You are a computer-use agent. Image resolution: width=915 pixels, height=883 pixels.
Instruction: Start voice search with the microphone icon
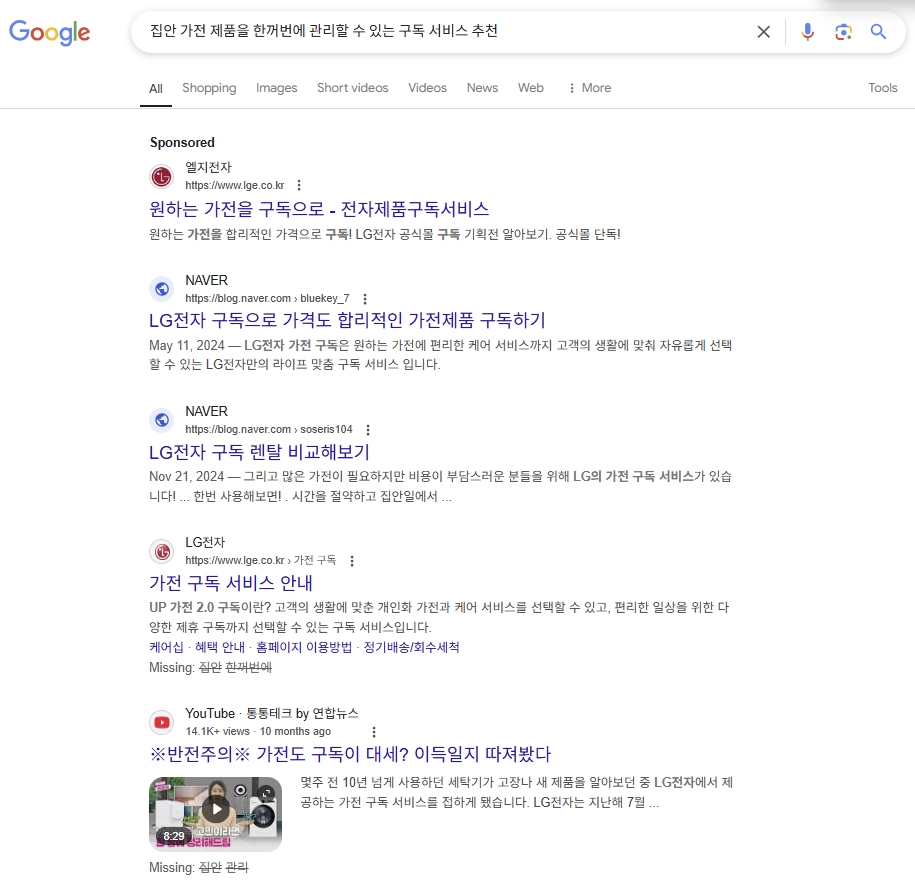click(808, 32)
